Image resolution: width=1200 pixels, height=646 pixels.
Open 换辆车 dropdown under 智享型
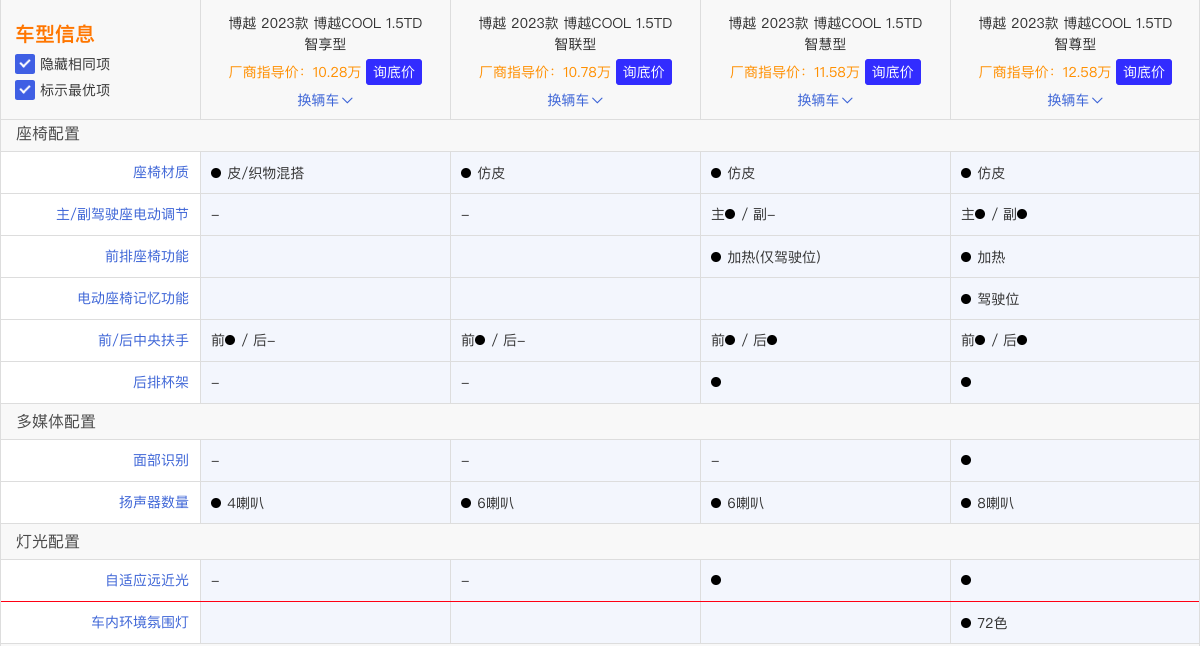(325, 100)
